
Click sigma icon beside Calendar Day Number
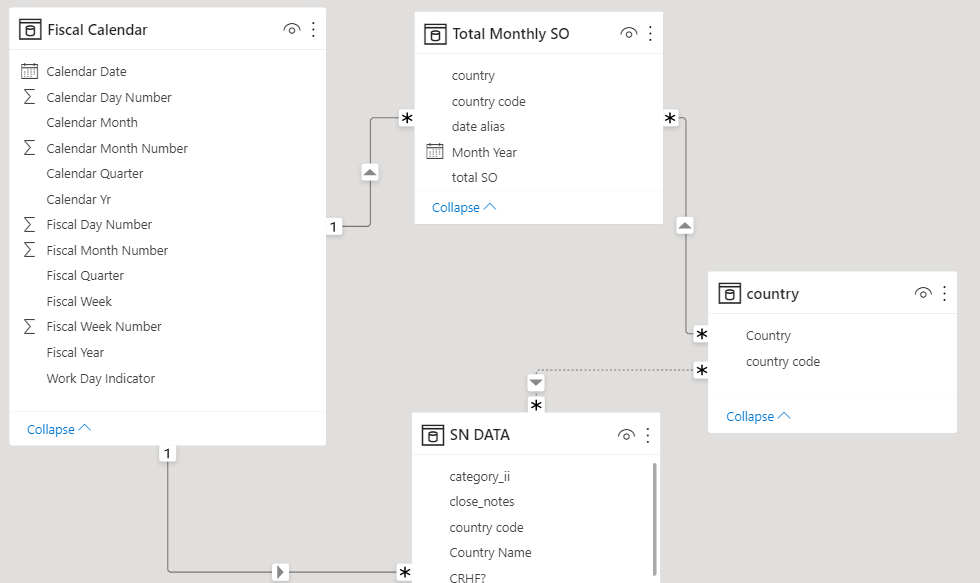coord(29,97)
